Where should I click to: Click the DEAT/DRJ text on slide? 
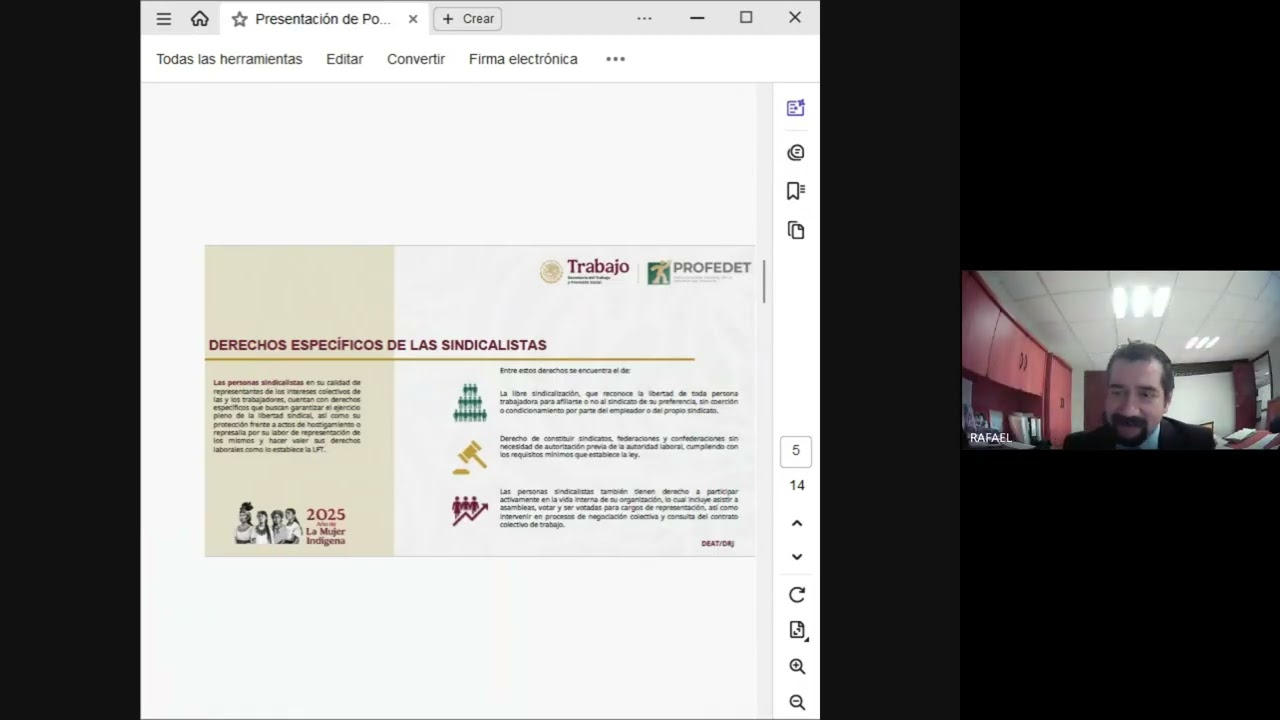(717, 543)
